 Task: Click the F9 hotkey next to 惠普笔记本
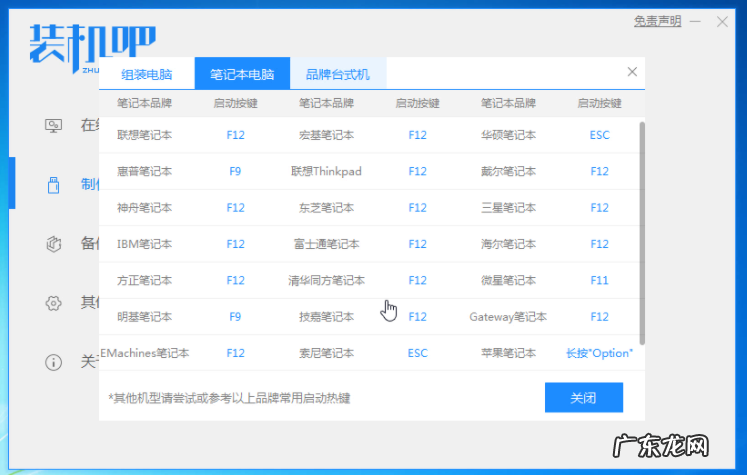coord(235,171)
